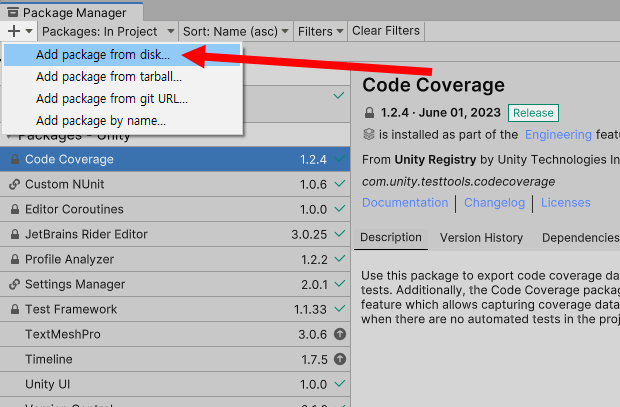Click link icon beside Settings Manager
Viewport: 620px width, 407px height.
pyautogui.click(x=15, y=284)
